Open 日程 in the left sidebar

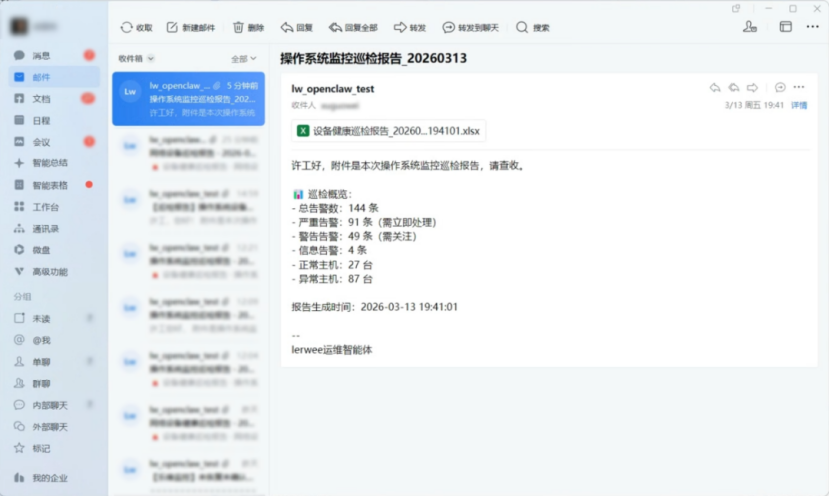click(40, 120)
